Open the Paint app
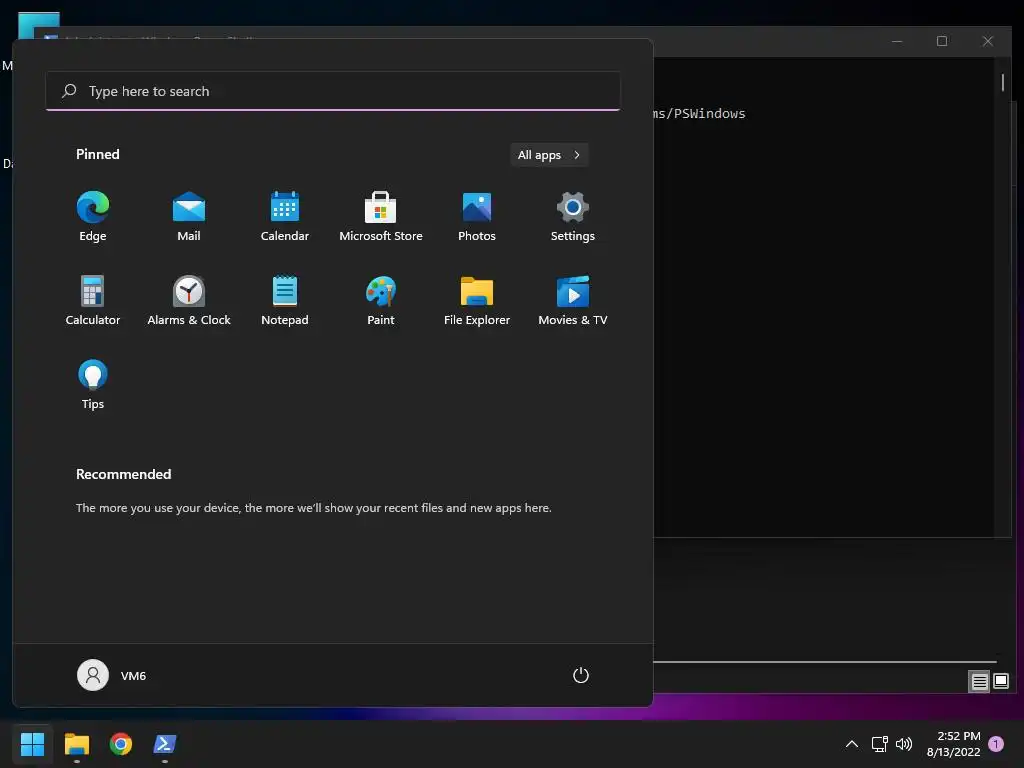The image size is (1024, 768). coord(381,300)
